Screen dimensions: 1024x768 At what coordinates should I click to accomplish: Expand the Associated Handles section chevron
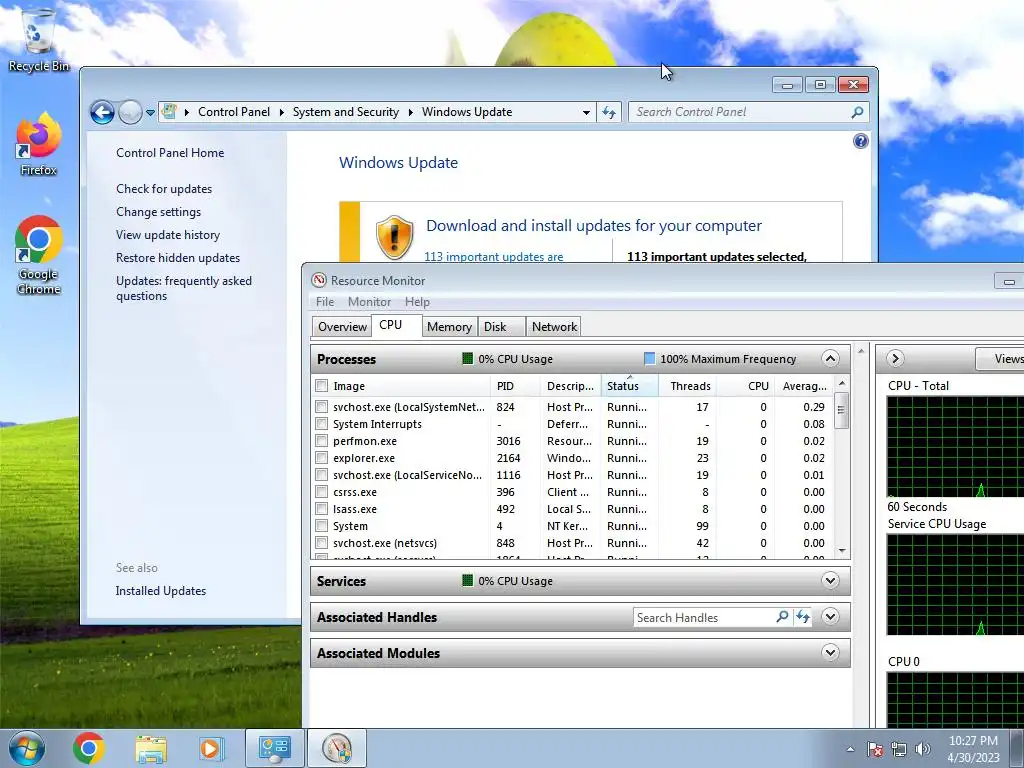tap(830, 616)
